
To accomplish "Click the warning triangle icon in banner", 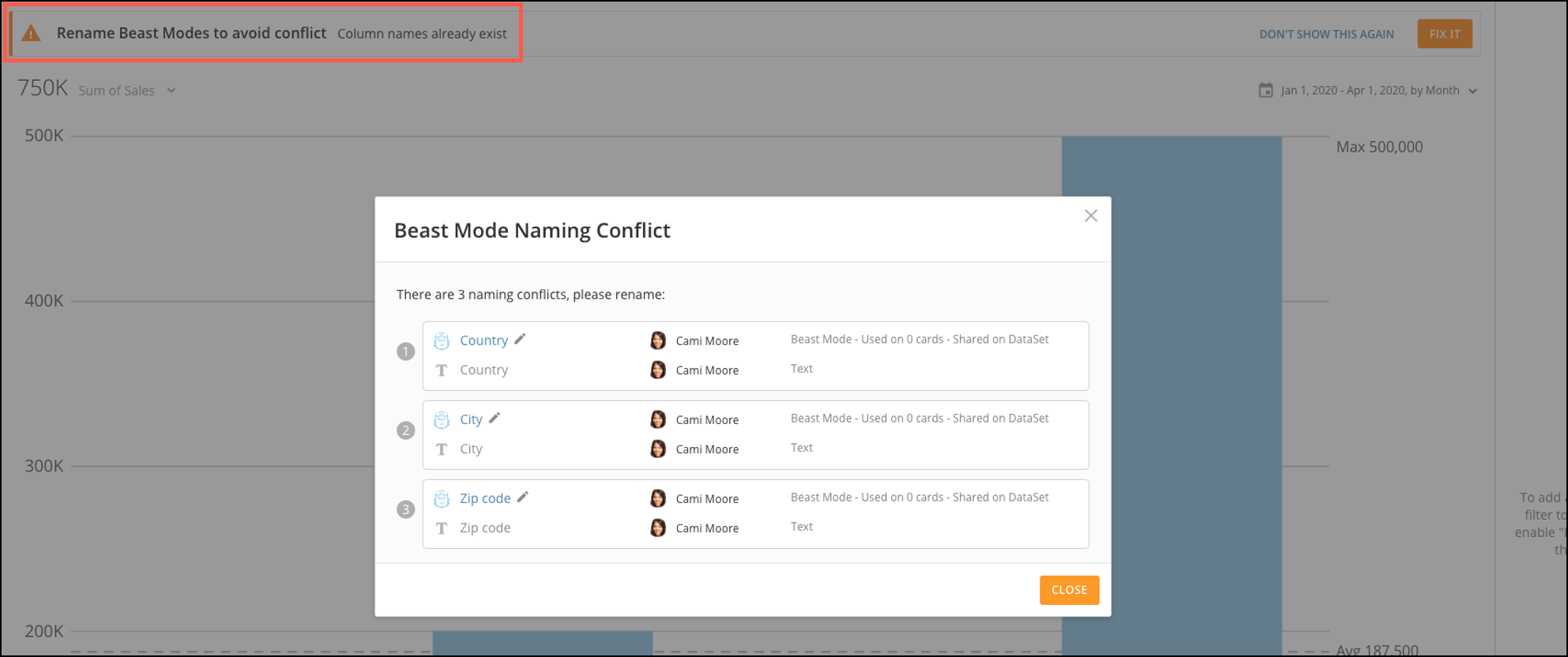I will click(31, 33).
